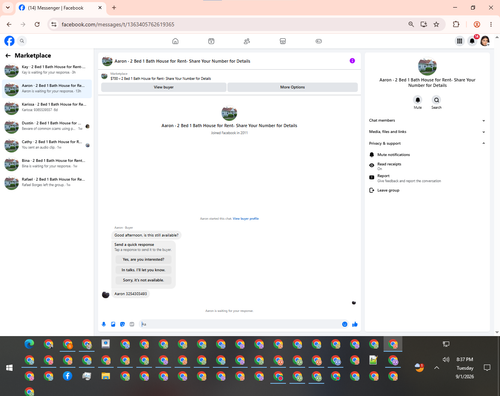The image size is (500, 396).
Task: Reload the page with browser refresh button
Action: point(37,24)
